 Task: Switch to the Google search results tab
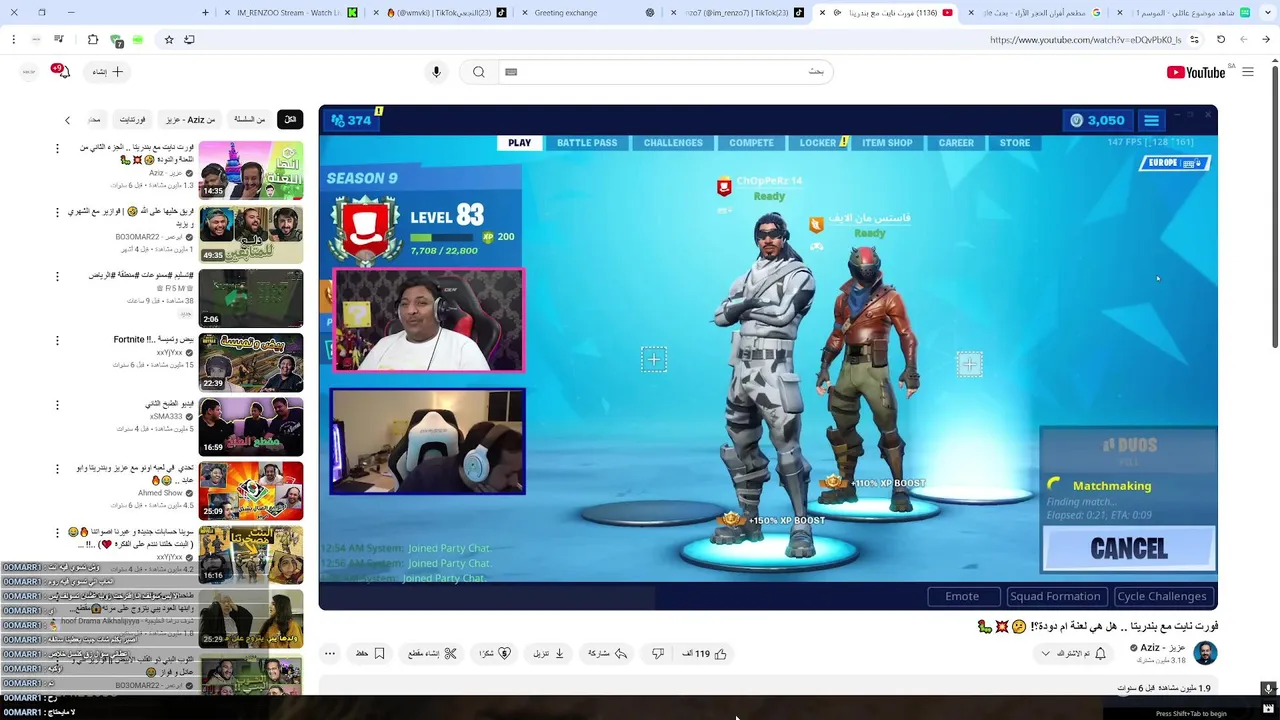[x=1034, y=13]
